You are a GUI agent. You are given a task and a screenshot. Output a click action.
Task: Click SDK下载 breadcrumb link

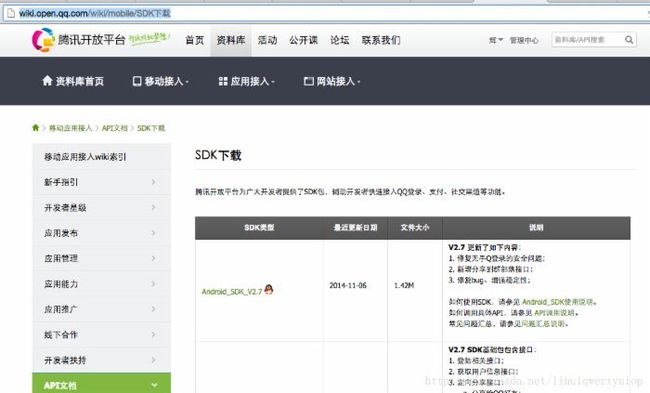click(151, 128)
